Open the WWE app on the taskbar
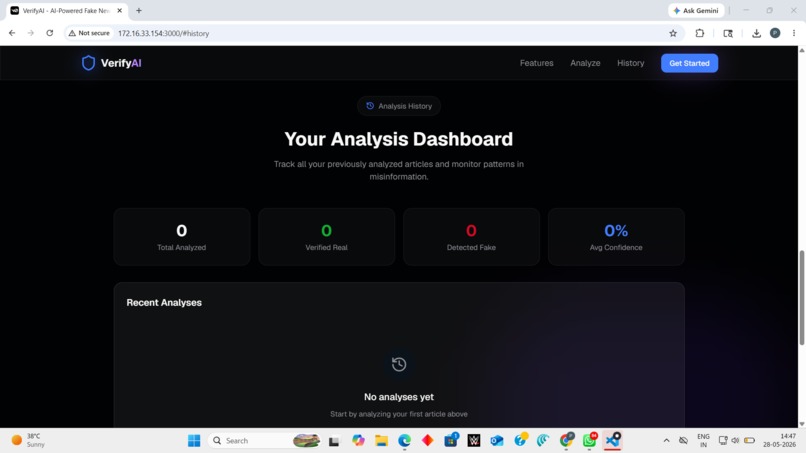806x453 pixels. [x=474, y=441]
